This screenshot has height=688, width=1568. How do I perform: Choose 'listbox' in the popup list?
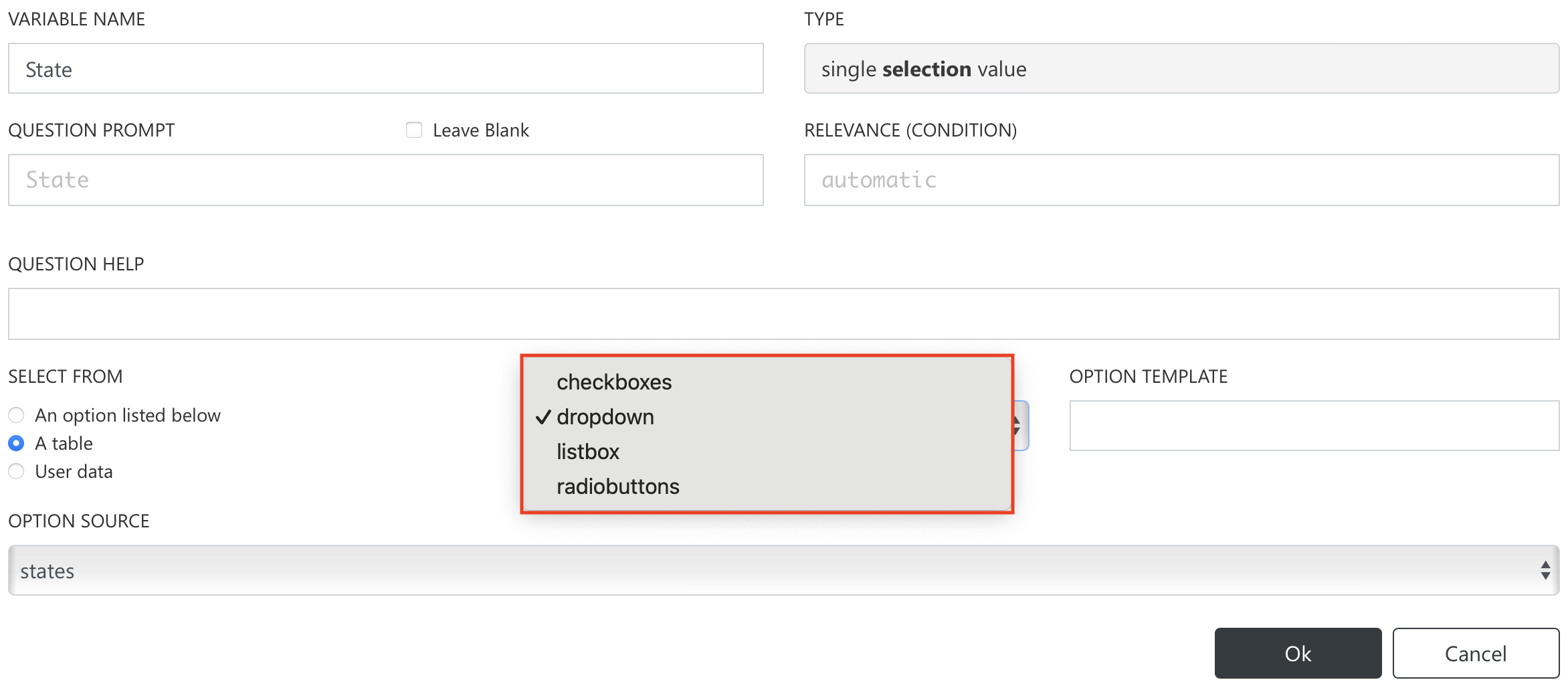tap(587, 452)
